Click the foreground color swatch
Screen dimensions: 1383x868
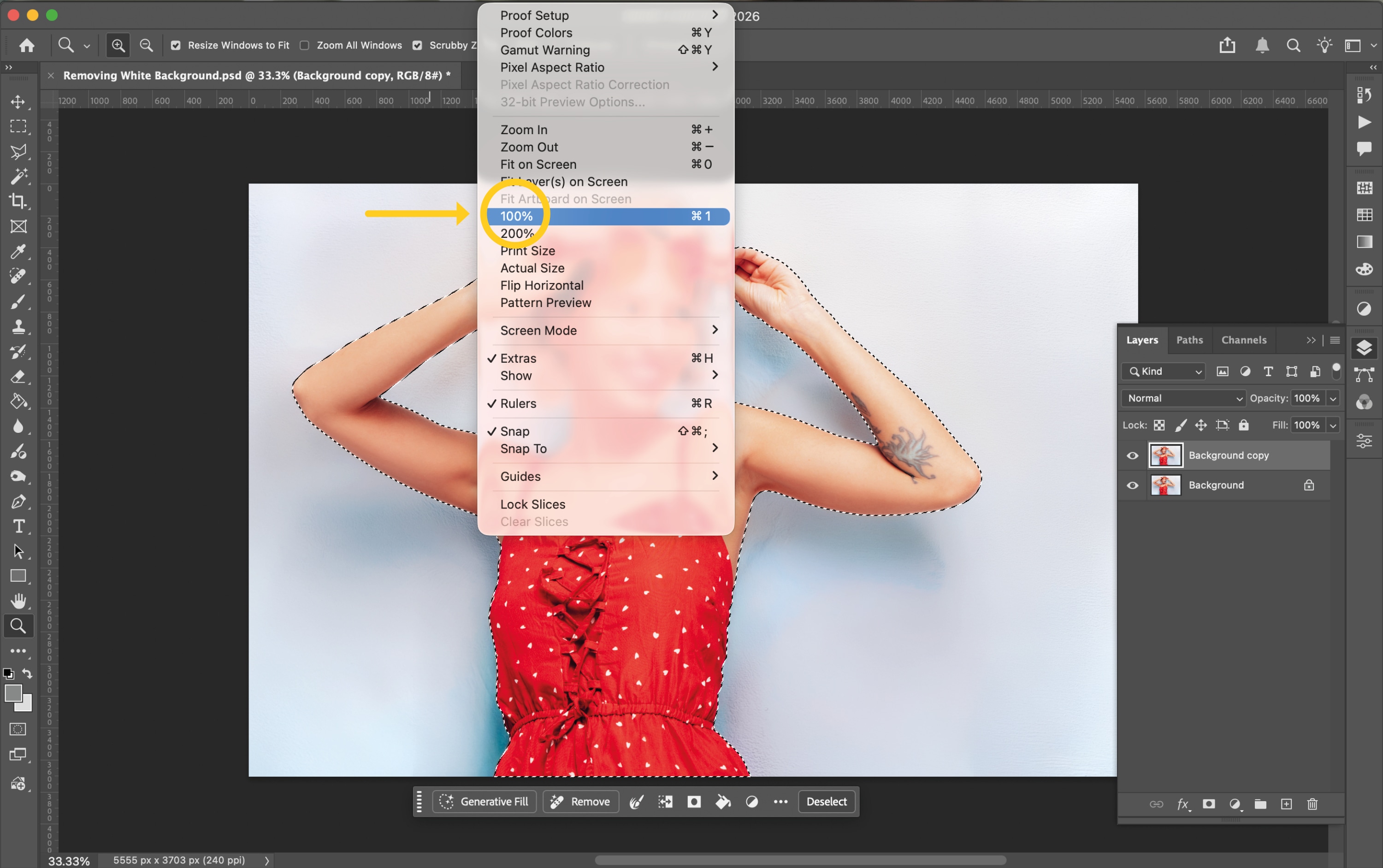[12, 693]
